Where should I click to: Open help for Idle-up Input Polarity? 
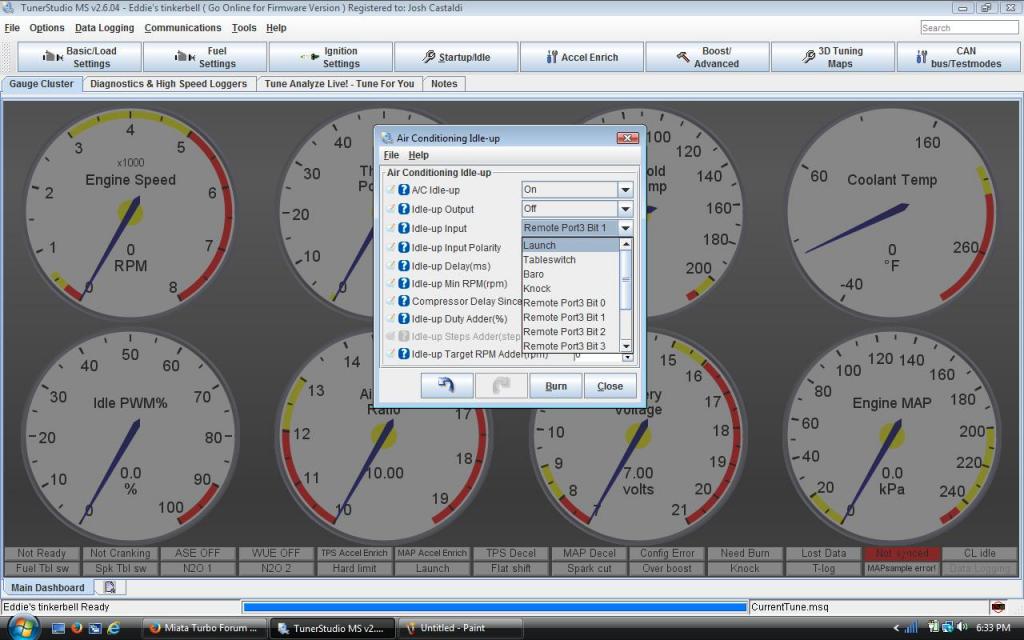coord(404,248)
